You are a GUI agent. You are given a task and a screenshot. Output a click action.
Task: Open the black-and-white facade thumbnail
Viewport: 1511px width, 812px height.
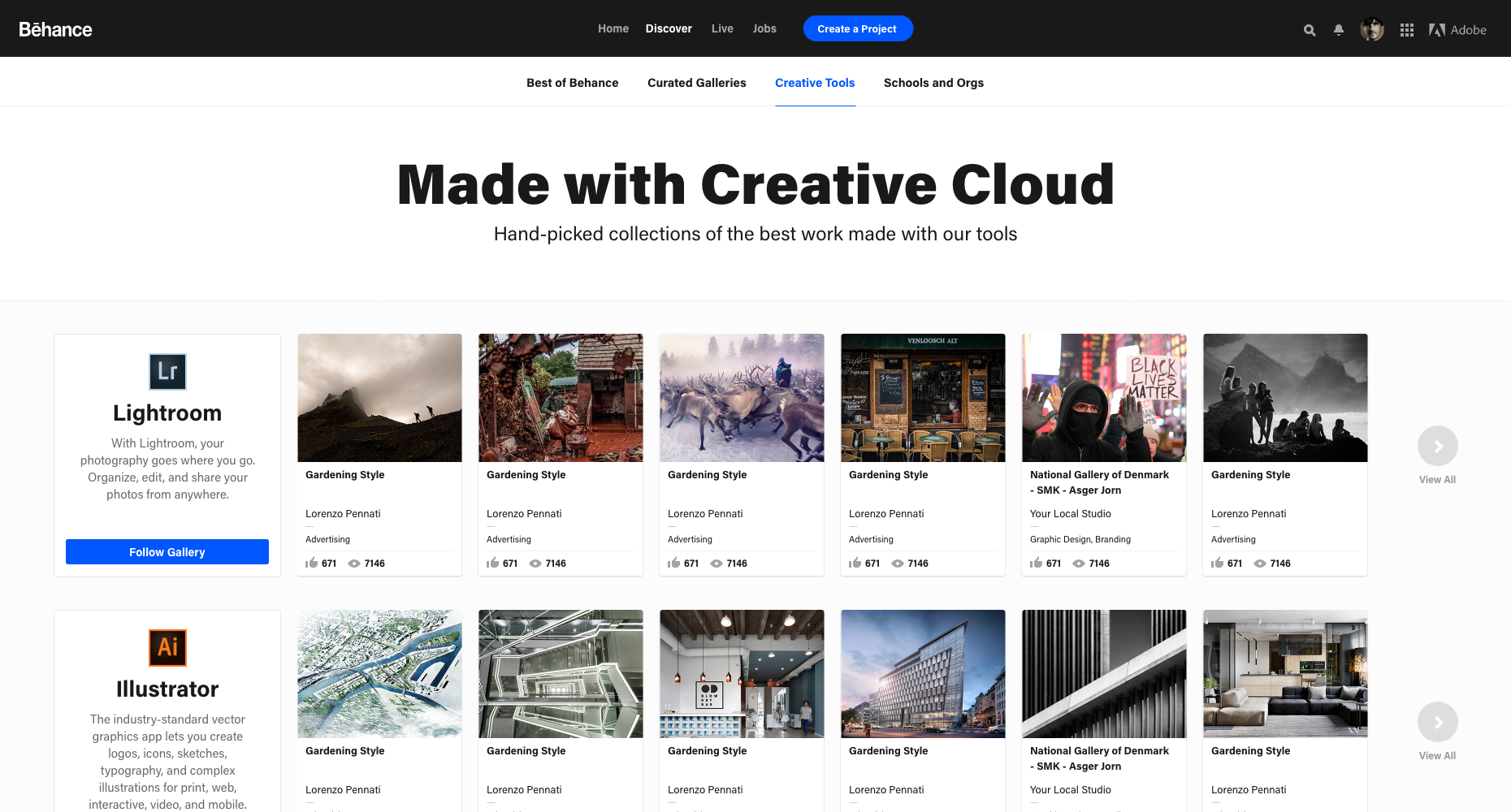point(1104,674)
